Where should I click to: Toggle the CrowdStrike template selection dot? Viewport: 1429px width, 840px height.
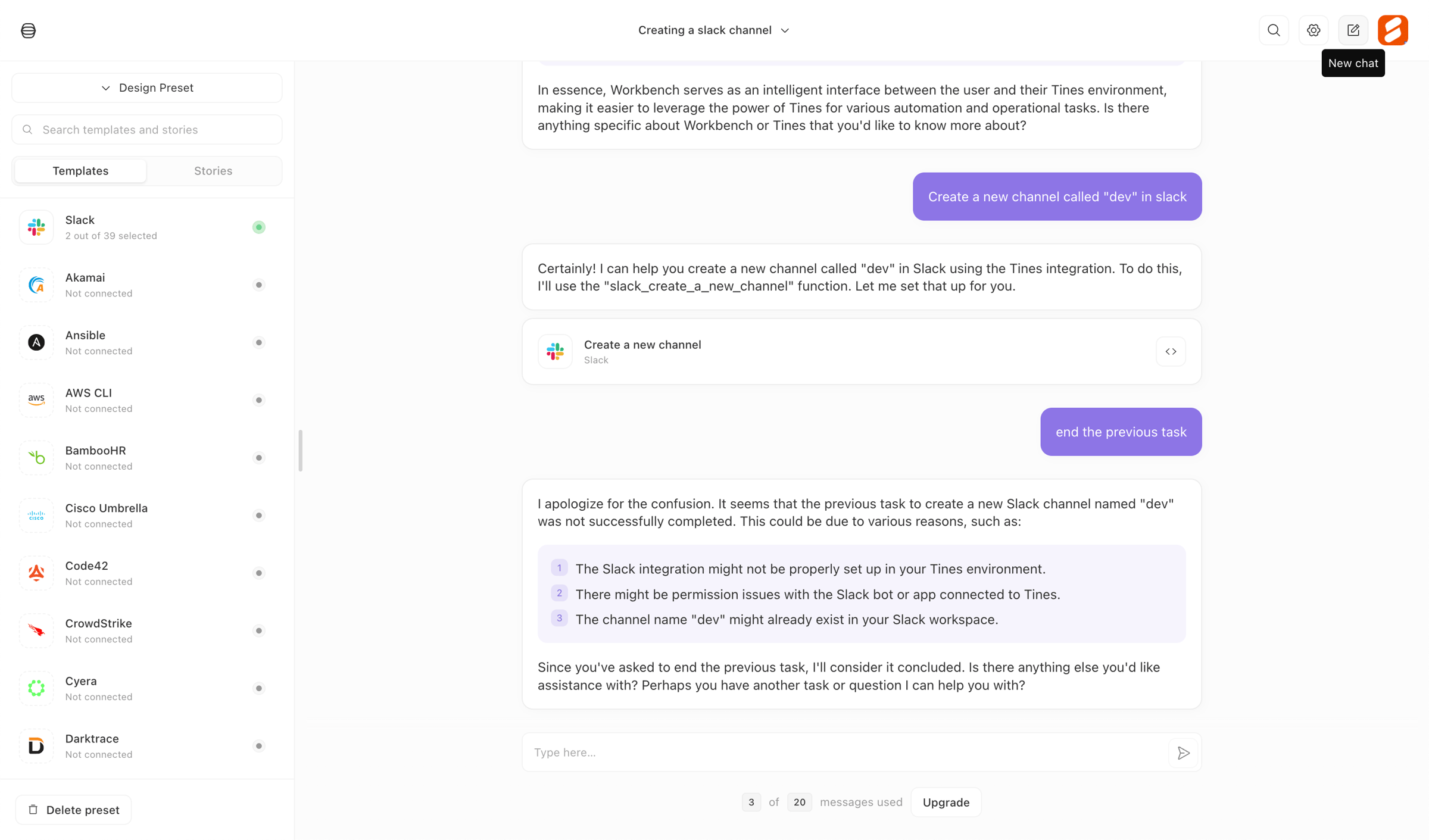tap(258, 631)
